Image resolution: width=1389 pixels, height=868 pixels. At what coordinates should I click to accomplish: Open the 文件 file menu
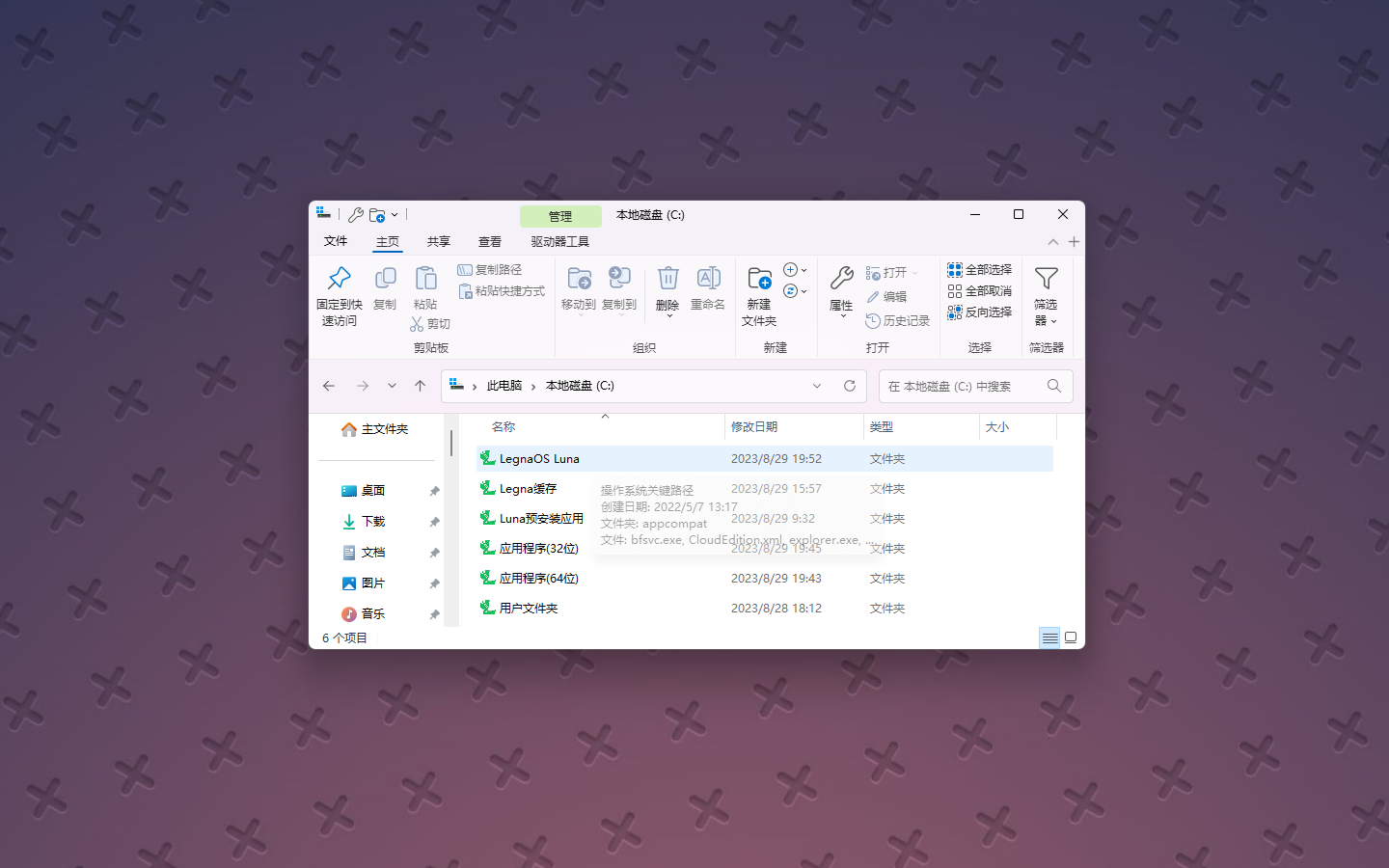pos(336,241)
